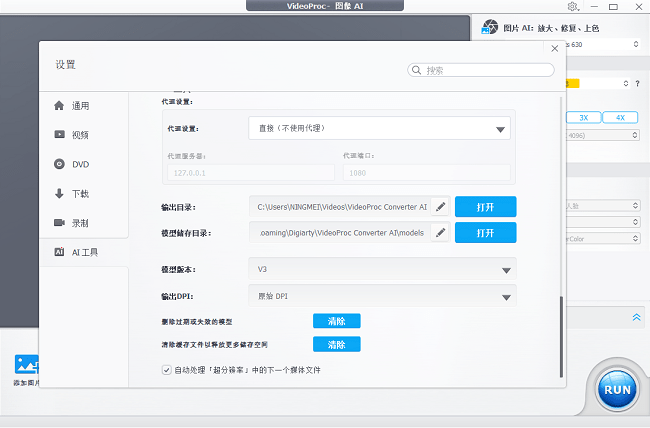Open the AI 工具 settings tab
This screenshot has width=650, height=428.
point(83,252)
